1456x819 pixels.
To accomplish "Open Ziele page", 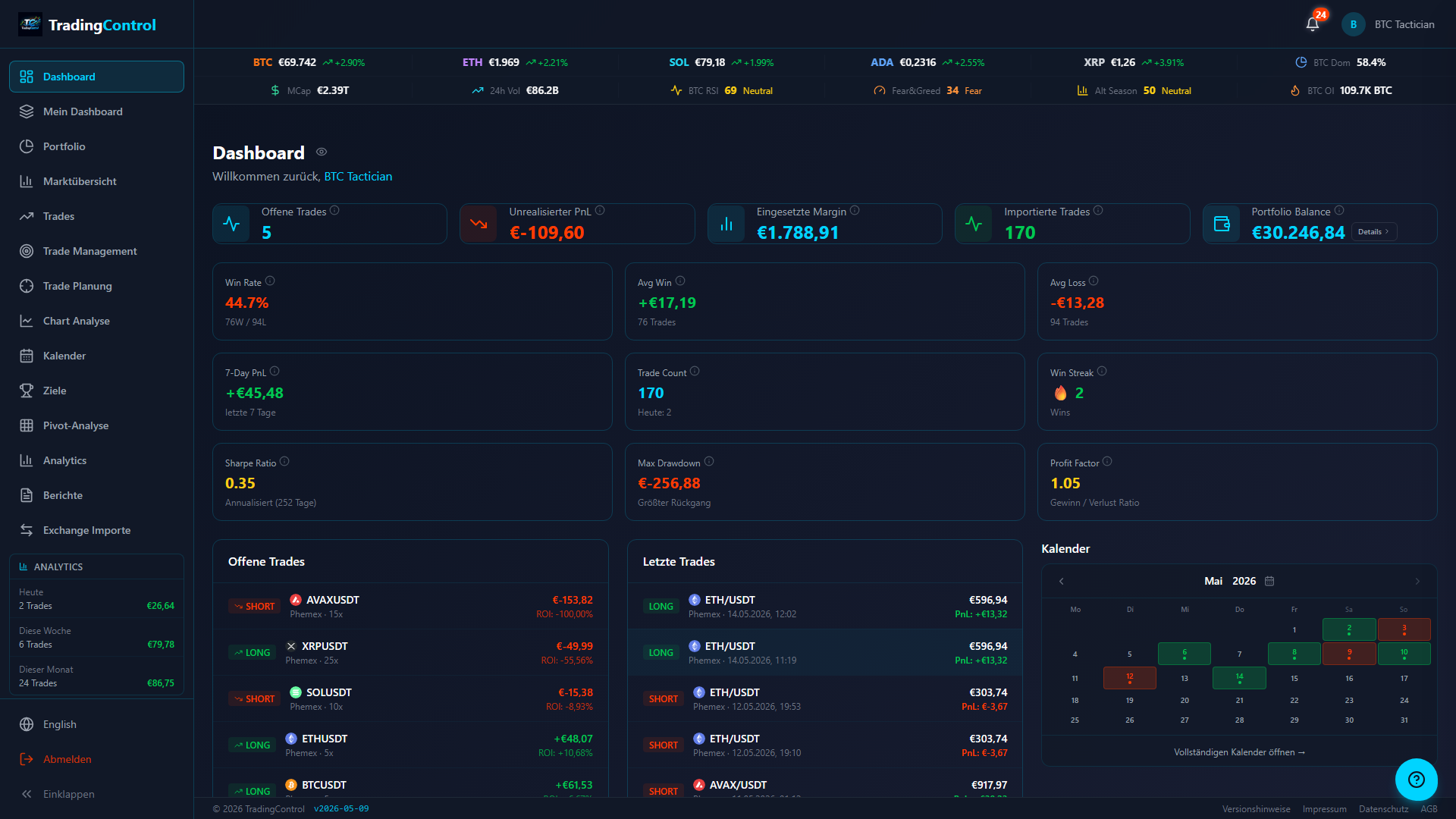I will click(96, 391).
